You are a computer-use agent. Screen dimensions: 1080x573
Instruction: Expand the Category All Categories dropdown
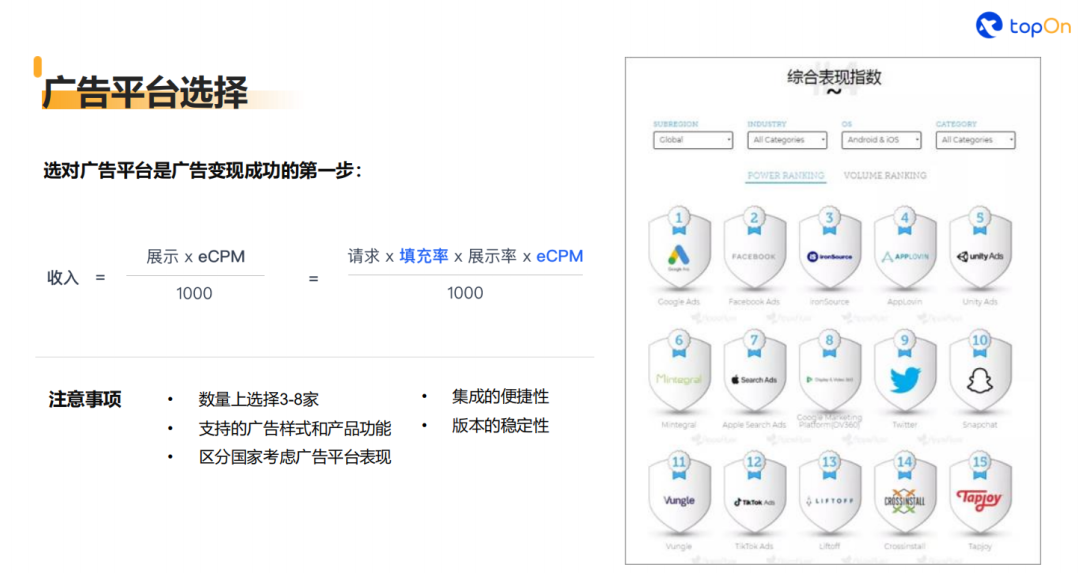pos(975,140)
